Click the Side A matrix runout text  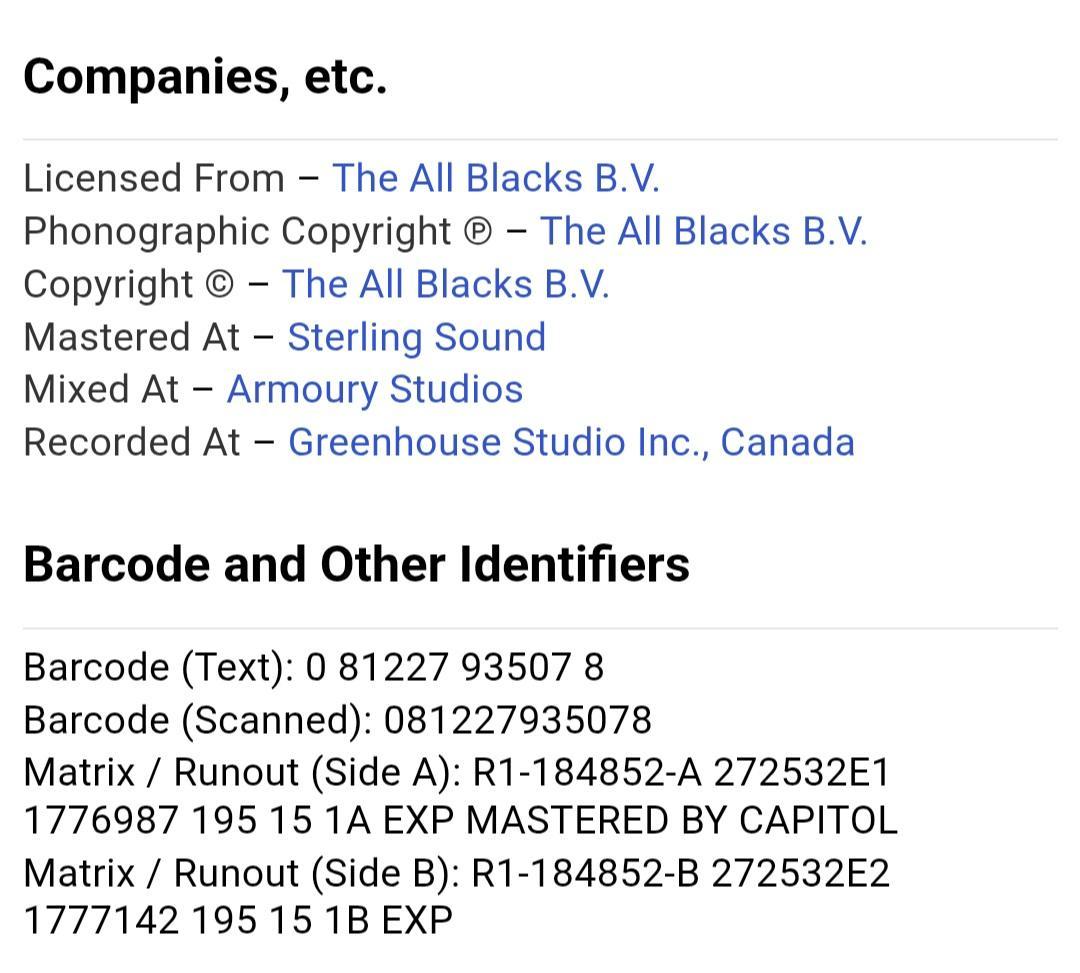460,796
